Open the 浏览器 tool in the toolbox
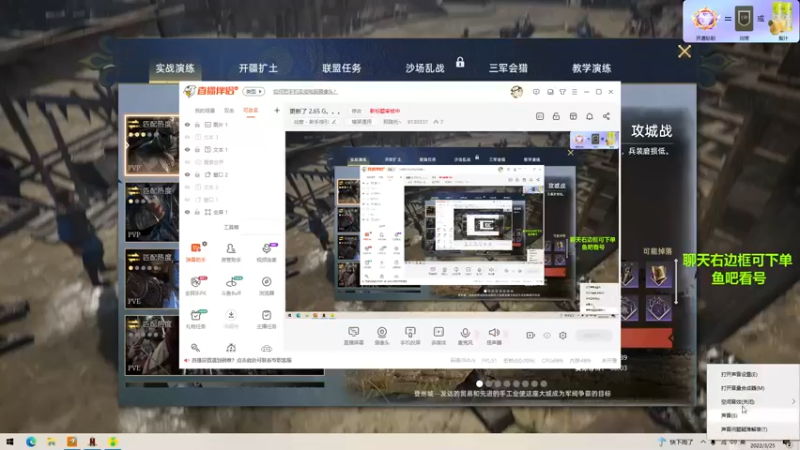 click(266, 286)
